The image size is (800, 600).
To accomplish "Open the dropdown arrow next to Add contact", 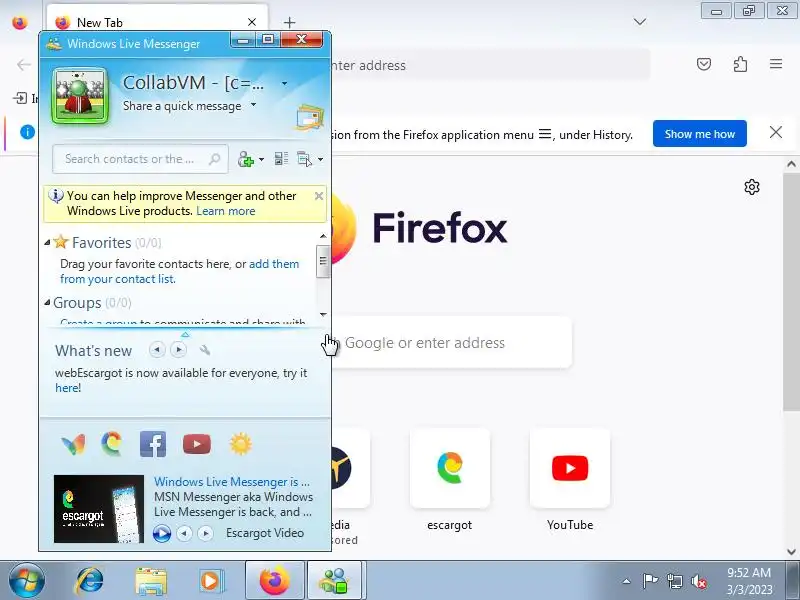I will tap(262, 160).
